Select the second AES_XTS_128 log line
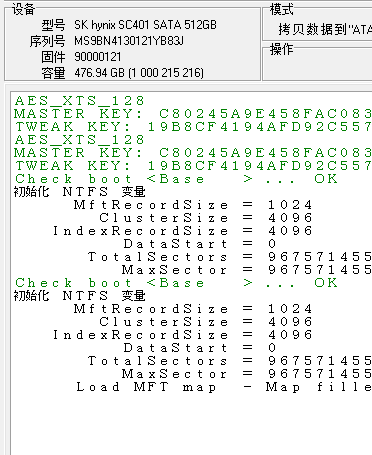 80,140
